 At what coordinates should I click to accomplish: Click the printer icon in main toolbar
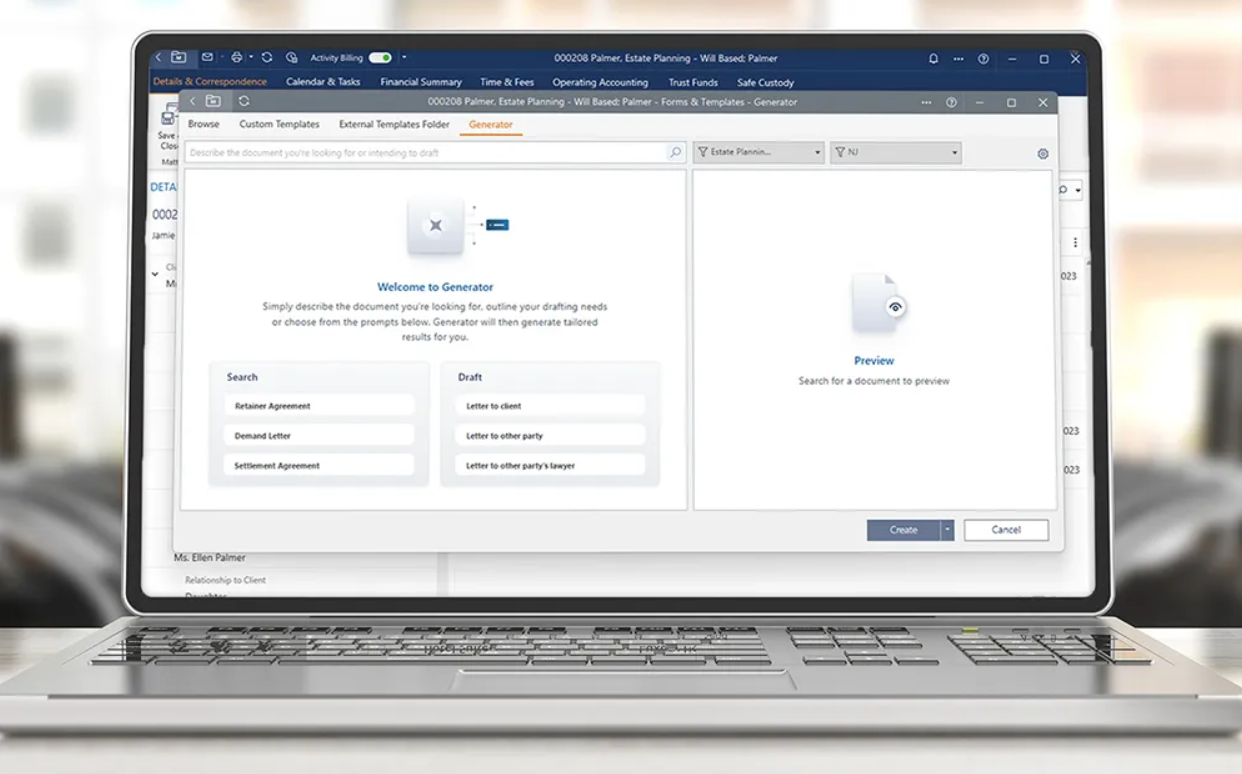tap(237, 58)
